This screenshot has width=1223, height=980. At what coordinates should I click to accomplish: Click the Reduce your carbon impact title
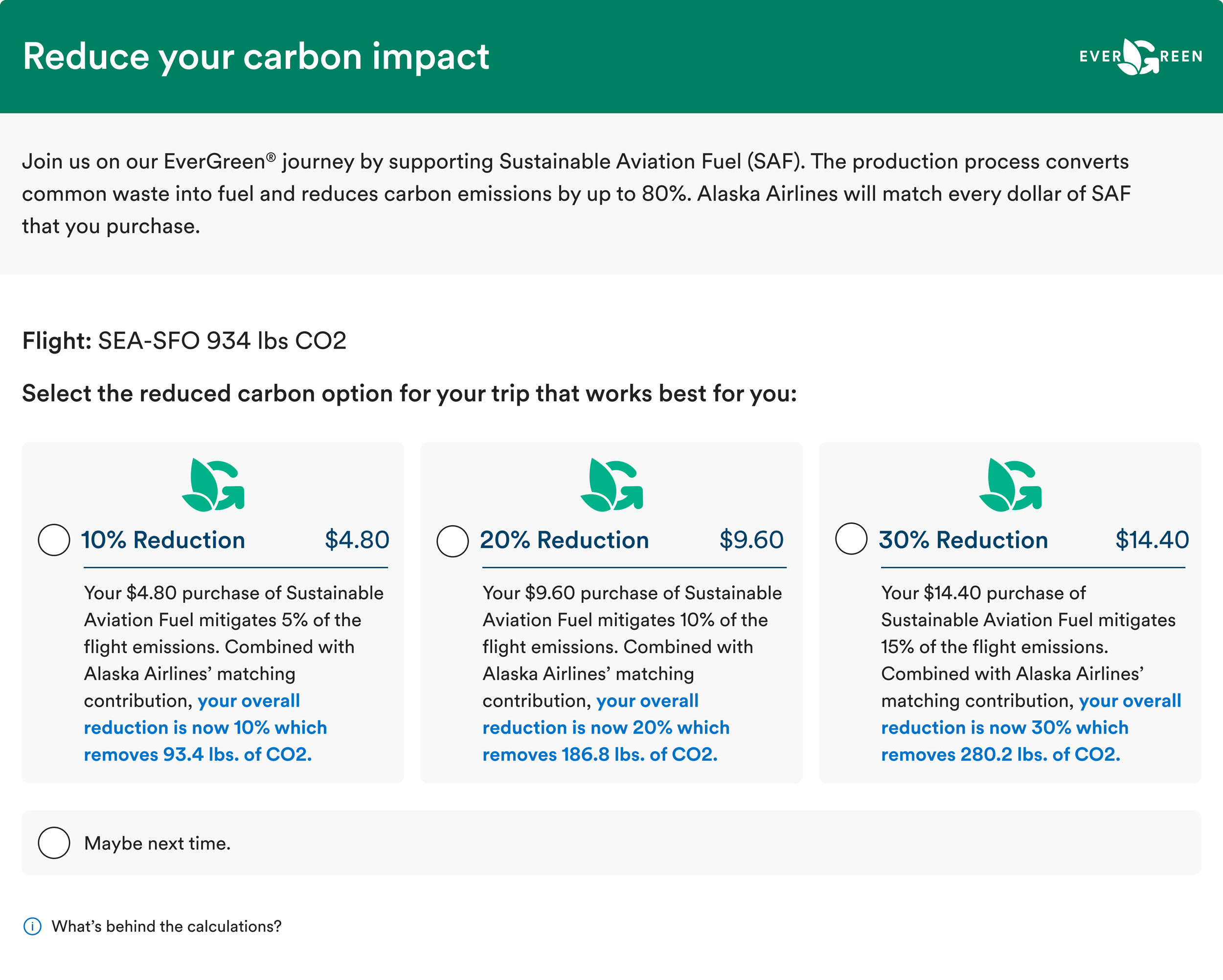(256, 57)
